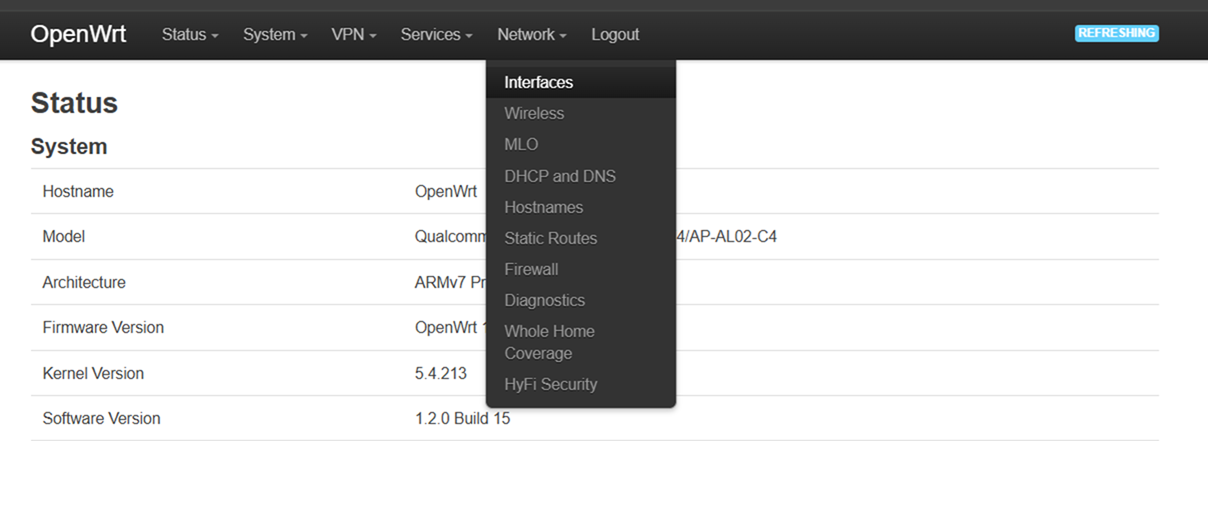1208x506 pixels.
Task: Click the hostname value OpenWrt in table
Action: 446,191
